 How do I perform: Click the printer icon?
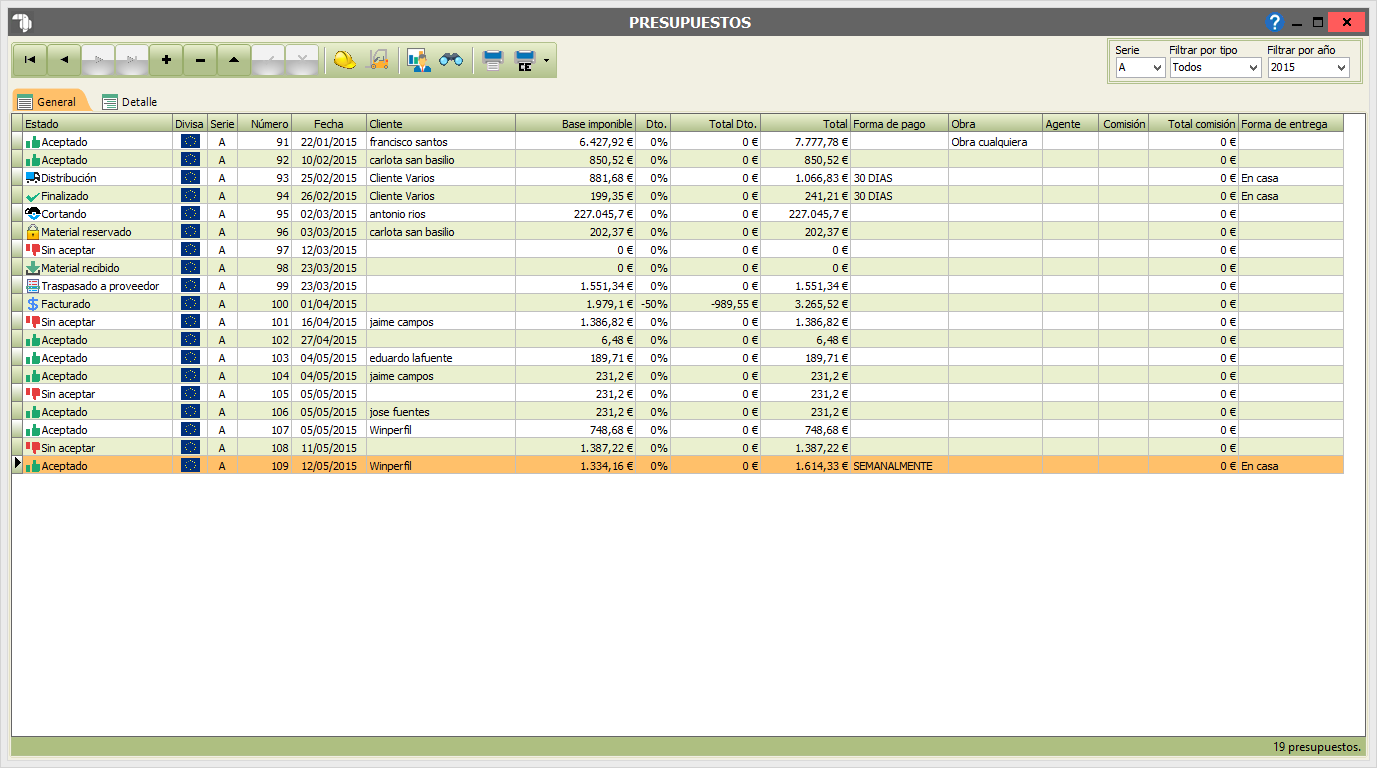tap(493, 60)
